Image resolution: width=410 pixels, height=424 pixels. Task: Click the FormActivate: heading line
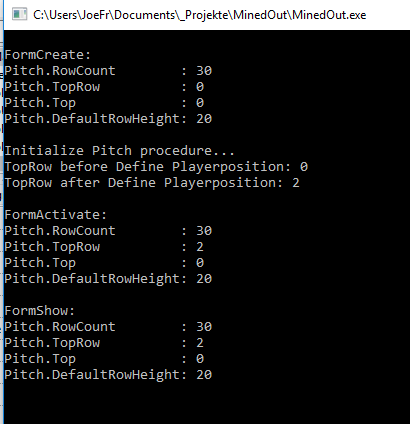(x=56, y=215)
